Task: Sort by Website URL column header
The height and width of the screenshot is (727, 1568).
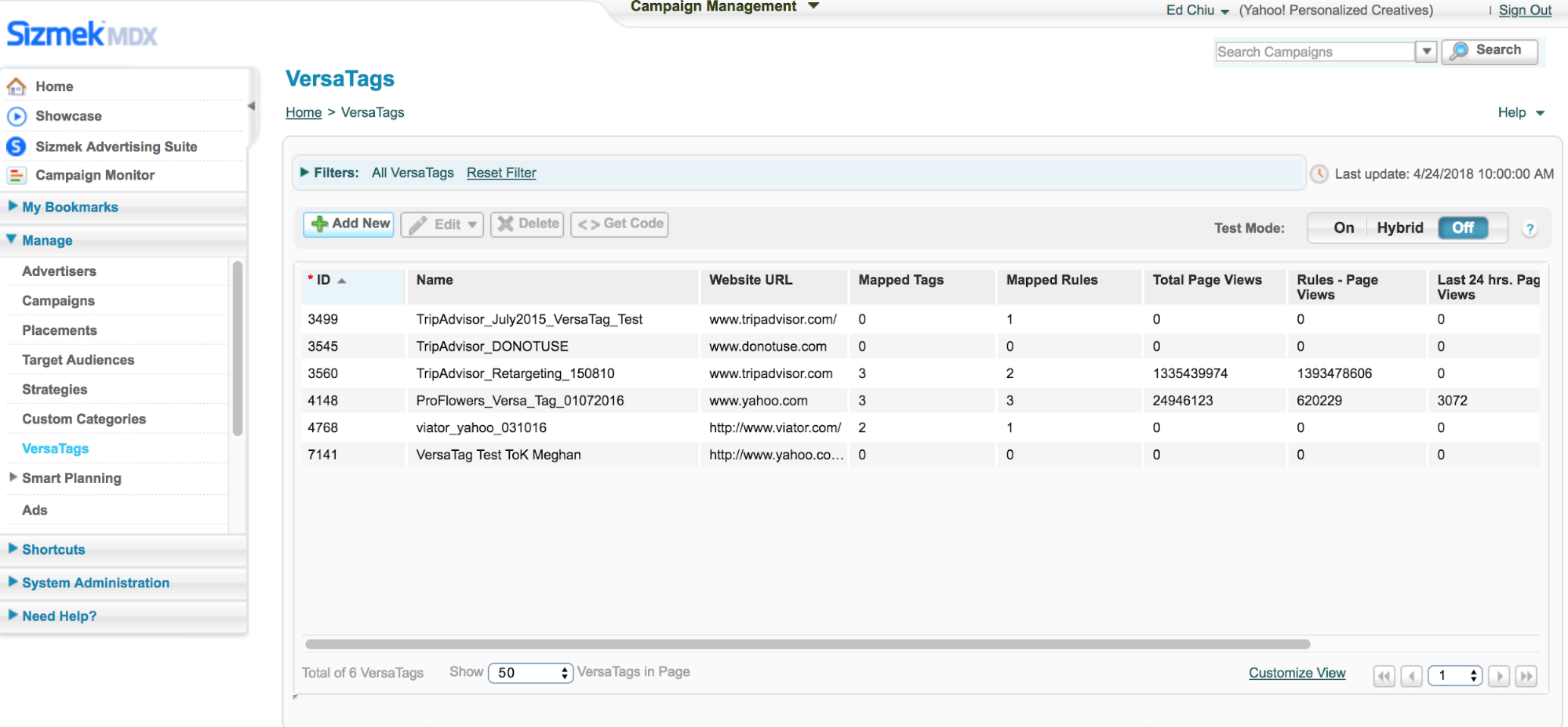Action: (x=773, y=287)
